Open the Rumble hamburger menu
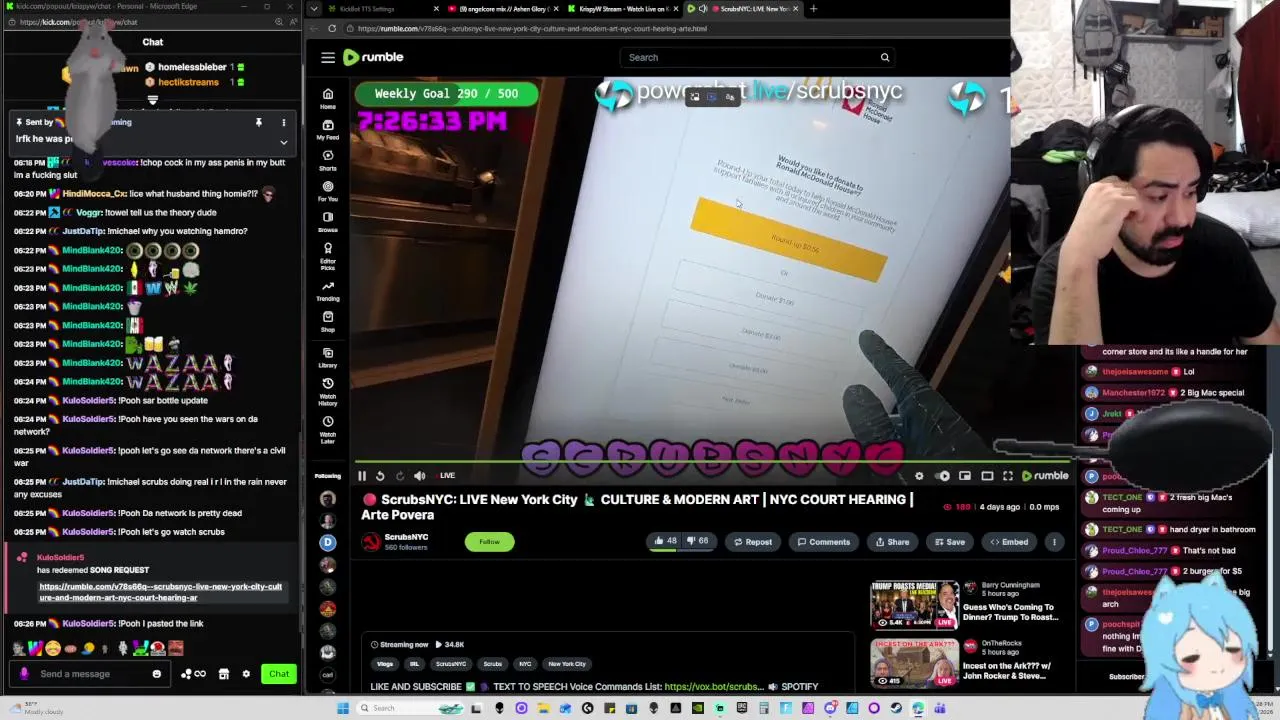 coord(328,57)
